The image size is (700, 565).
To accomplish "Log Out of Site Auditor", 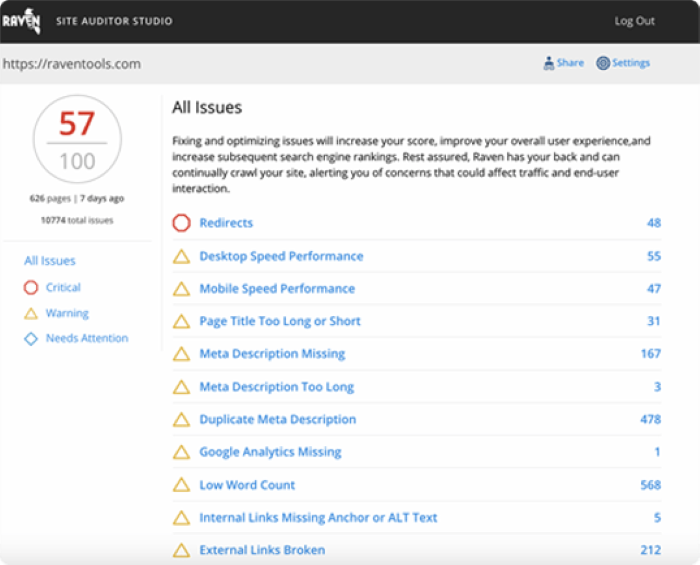I will point(634,21).
